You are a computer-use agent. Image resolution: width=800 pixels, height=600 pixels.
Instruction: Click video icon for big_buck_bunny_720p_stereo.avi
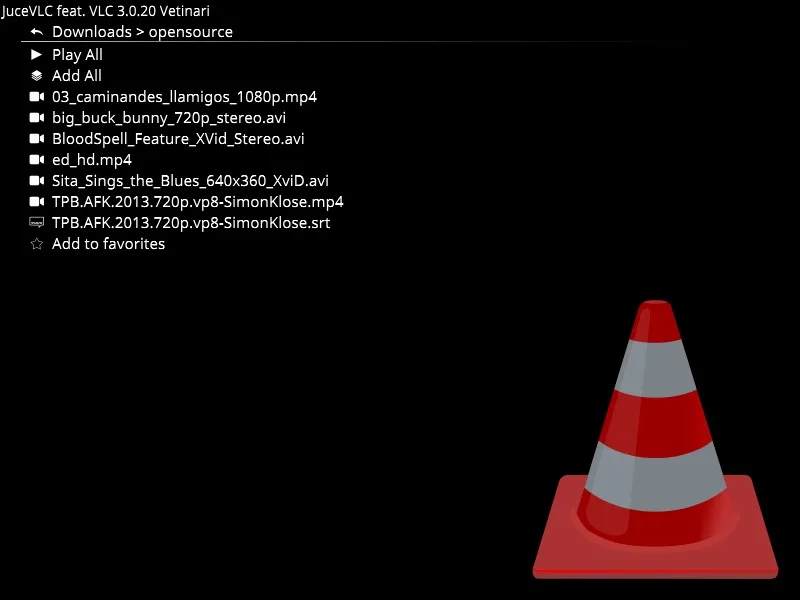(37, 117)
